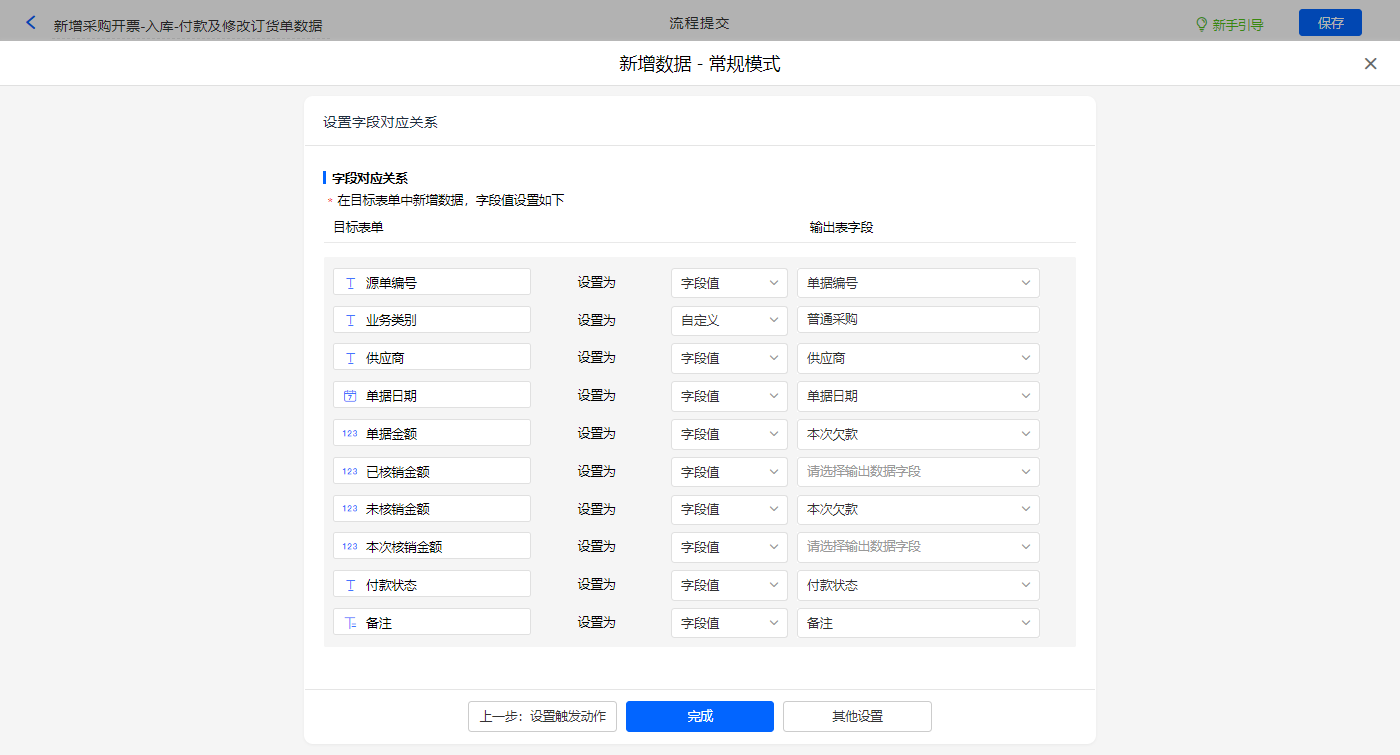Expand the 单据编号 output field dropdown
1400x755 pixels.
click(918, 283)
